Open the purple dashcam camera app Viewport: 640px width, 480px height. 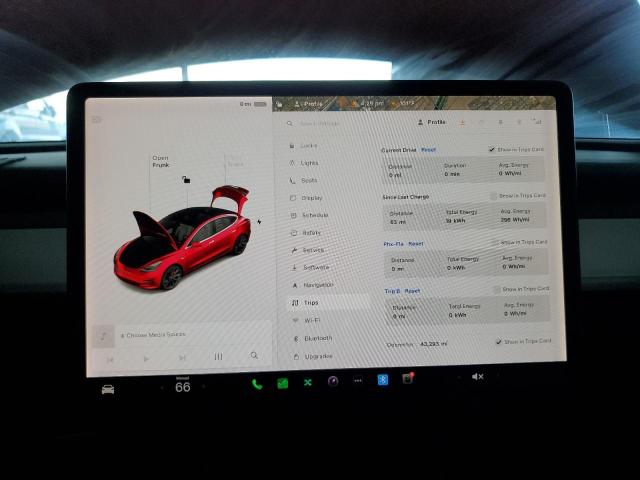pyautogui.click(x=333, y=382)
